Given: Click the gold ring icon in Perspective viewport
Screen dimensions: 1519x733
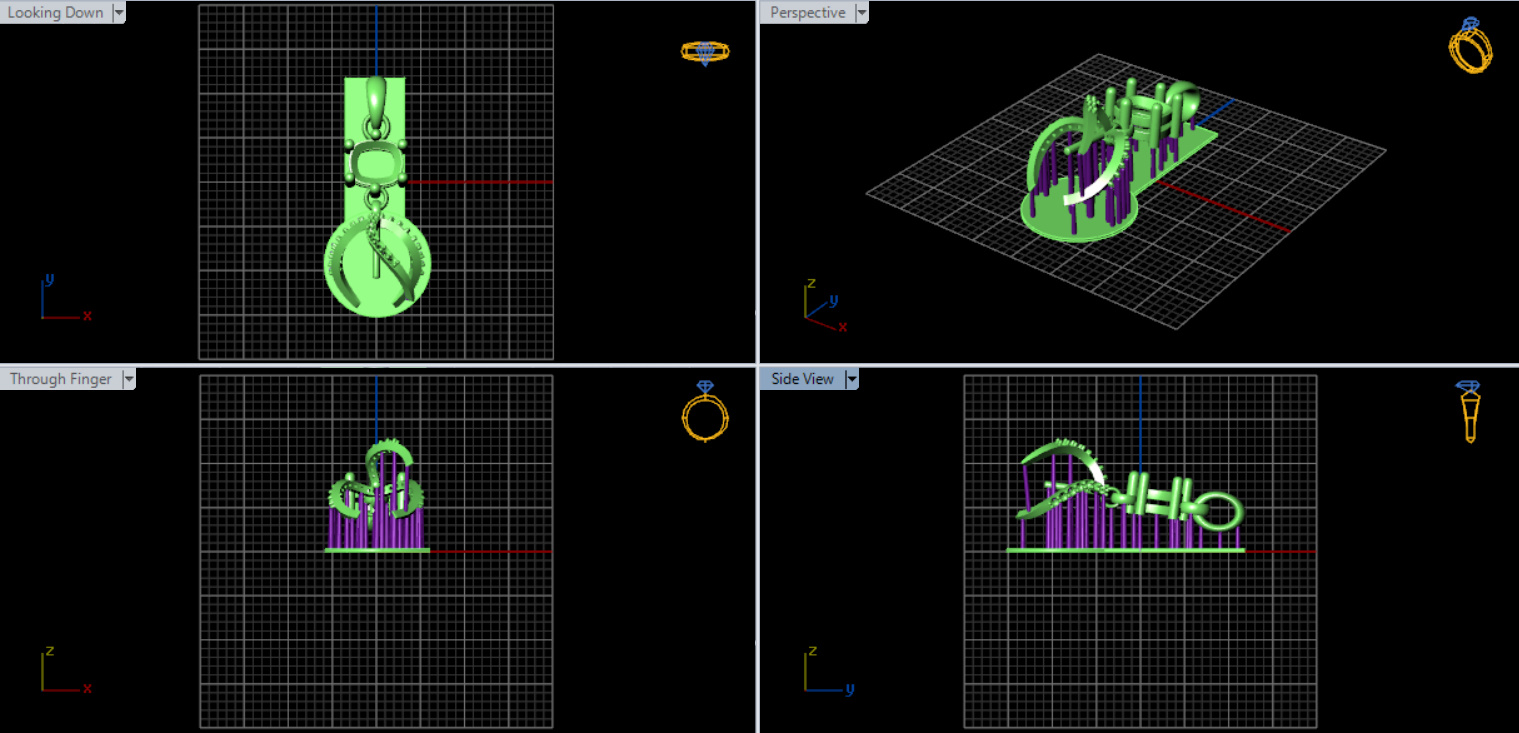Looking at the screenshot, I should [1471, 46].
